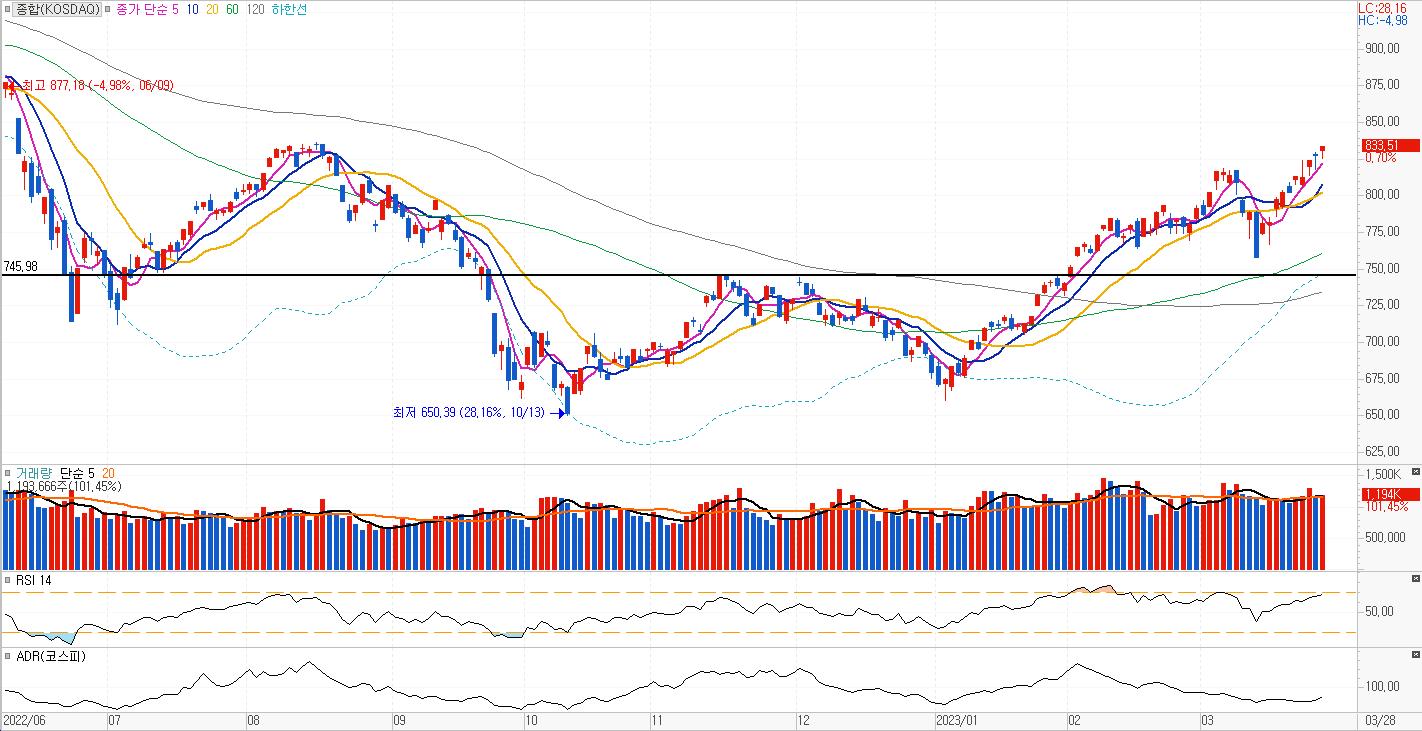This screenshot has height=731, width=1422.
Task: Click the 10 month marker on date axis
Action: [x=532, y=720]
